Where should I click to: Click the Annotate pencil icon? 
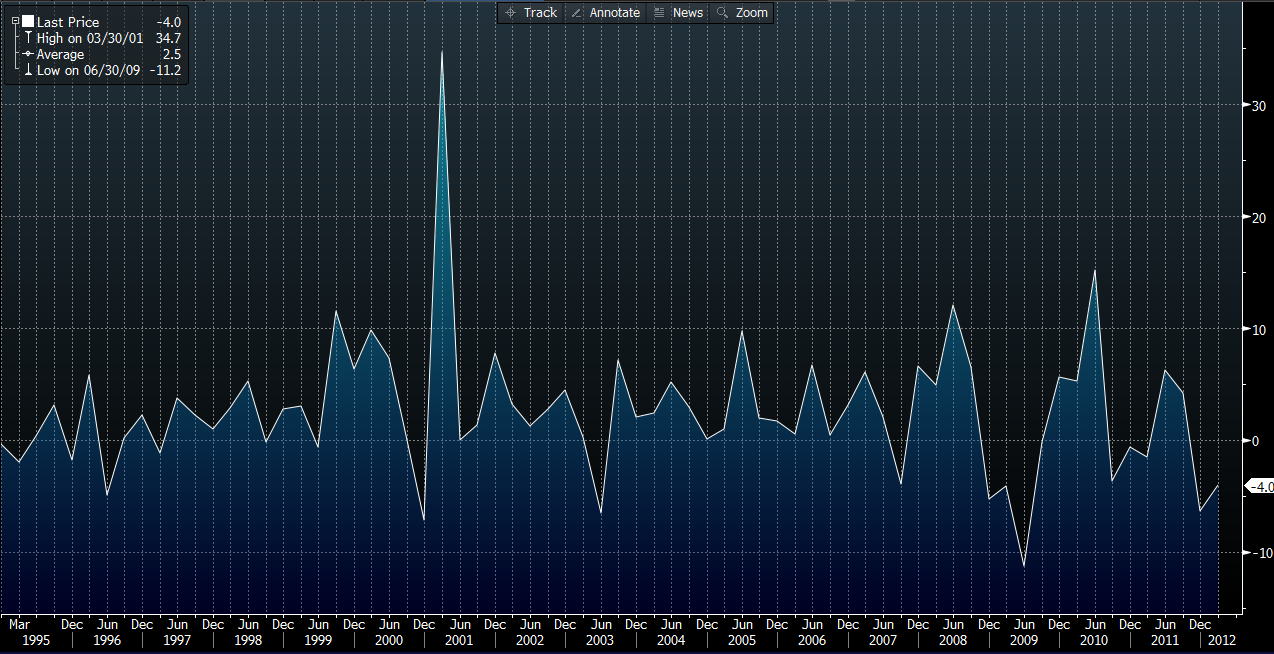tap(577, 13)
